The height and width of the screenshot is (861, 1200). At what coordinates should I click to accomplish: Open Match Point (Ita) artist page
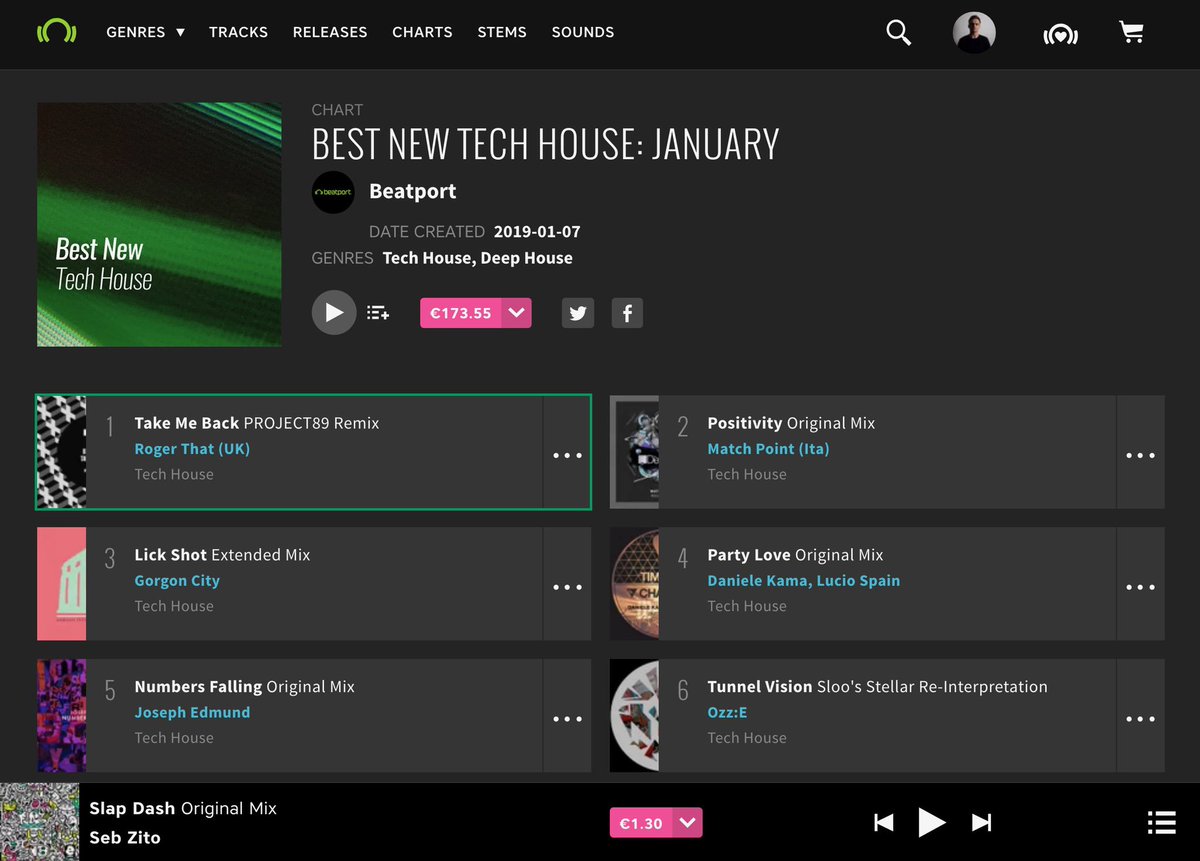(768, 449)
